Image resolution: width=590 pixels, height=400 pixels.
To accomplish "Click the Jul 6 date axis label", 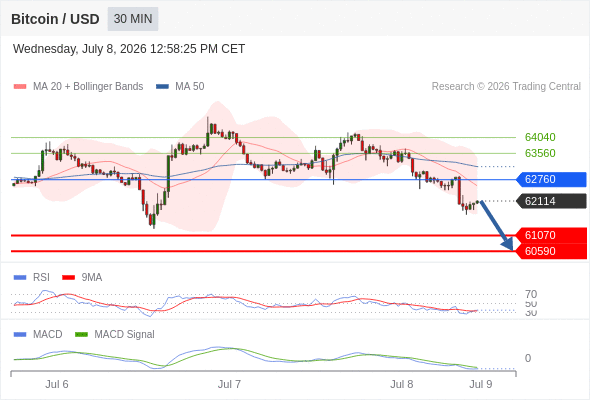I will click(x=57, y=384).
